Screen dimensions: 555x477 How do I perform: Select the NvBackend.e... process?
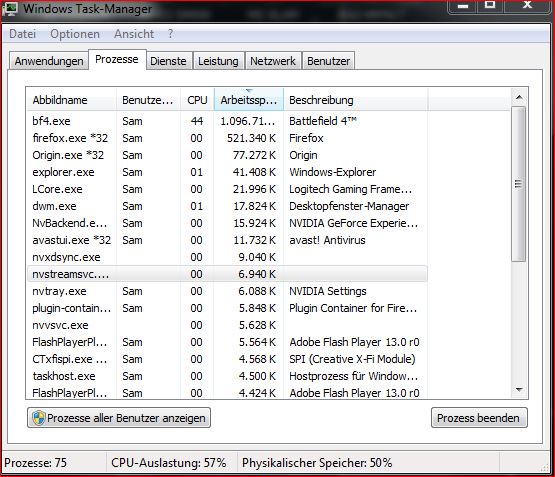click(x=227, y=223)
